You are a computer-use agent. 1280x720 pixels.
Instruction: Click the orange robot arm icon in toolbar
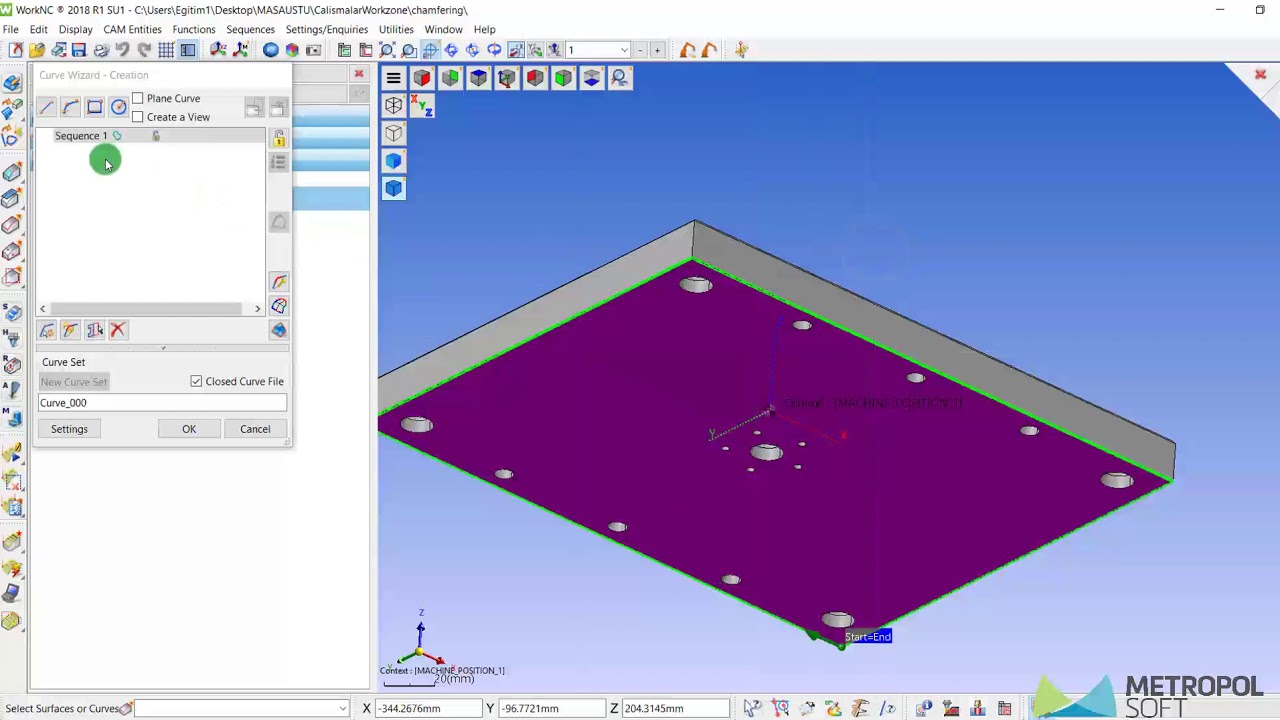(688, 50)
